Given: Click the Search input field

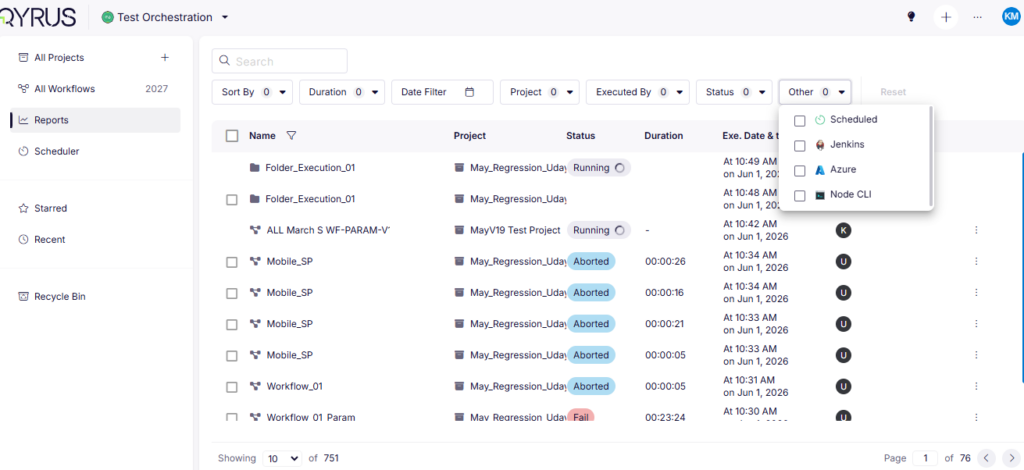Looking at the screenshot, I should coord(280,61).
